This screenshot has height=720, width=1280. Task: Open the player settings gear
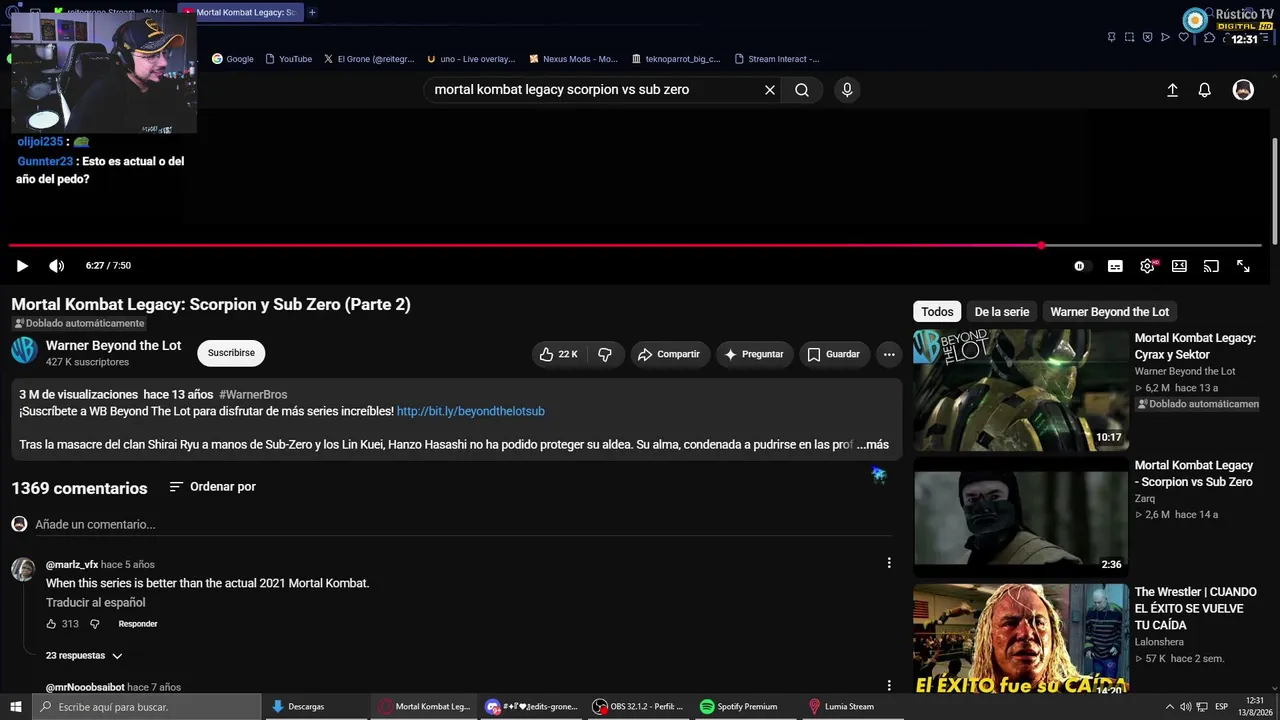[1147, 266]
